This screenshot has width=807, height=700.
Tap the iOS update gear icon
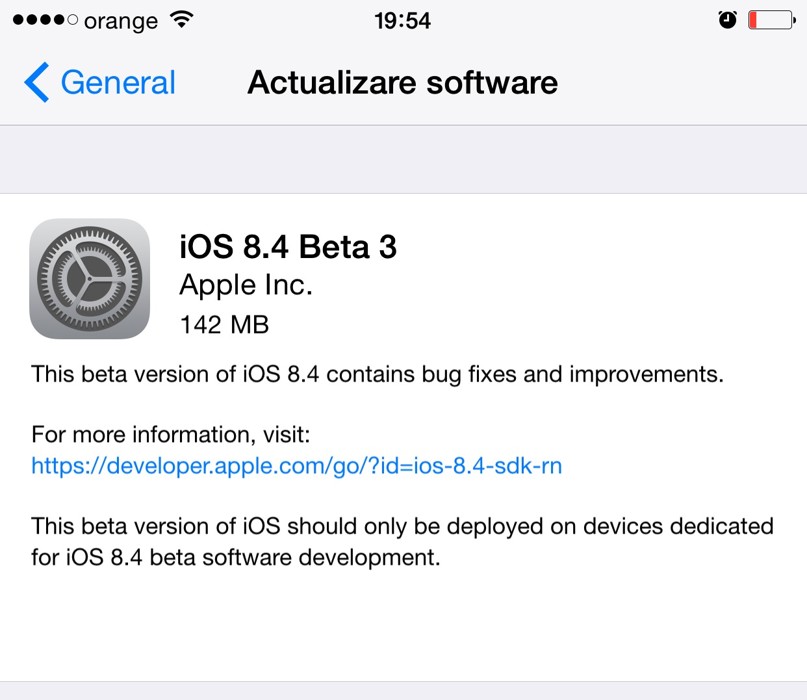[90, 279]
